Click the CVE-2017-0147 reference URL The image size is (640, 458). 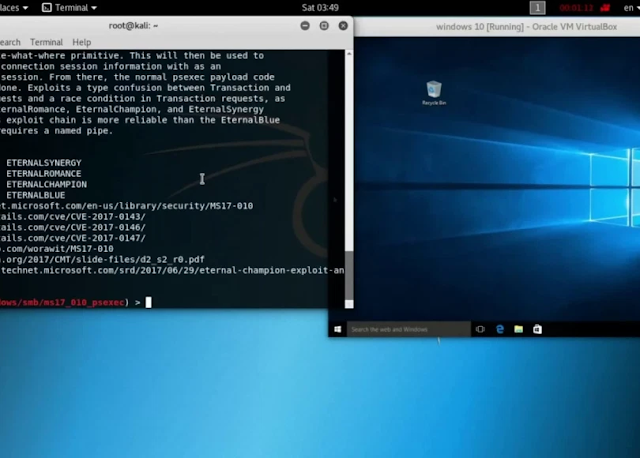[x=73, y=238]
